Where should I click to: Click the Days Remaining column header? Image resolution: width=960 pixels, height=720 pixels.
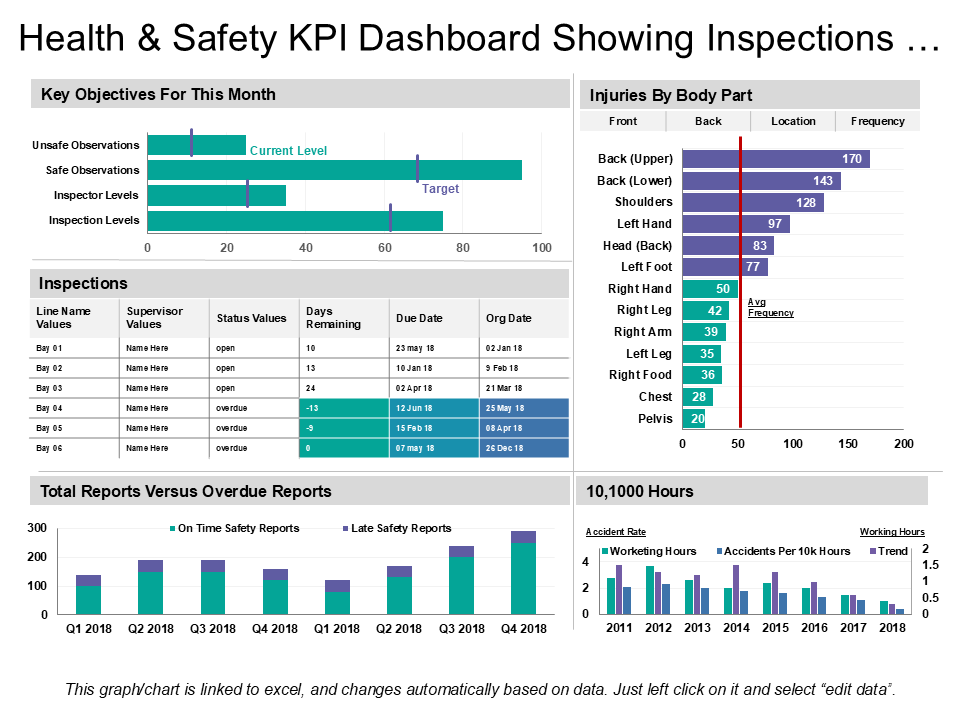pos(344,318)
